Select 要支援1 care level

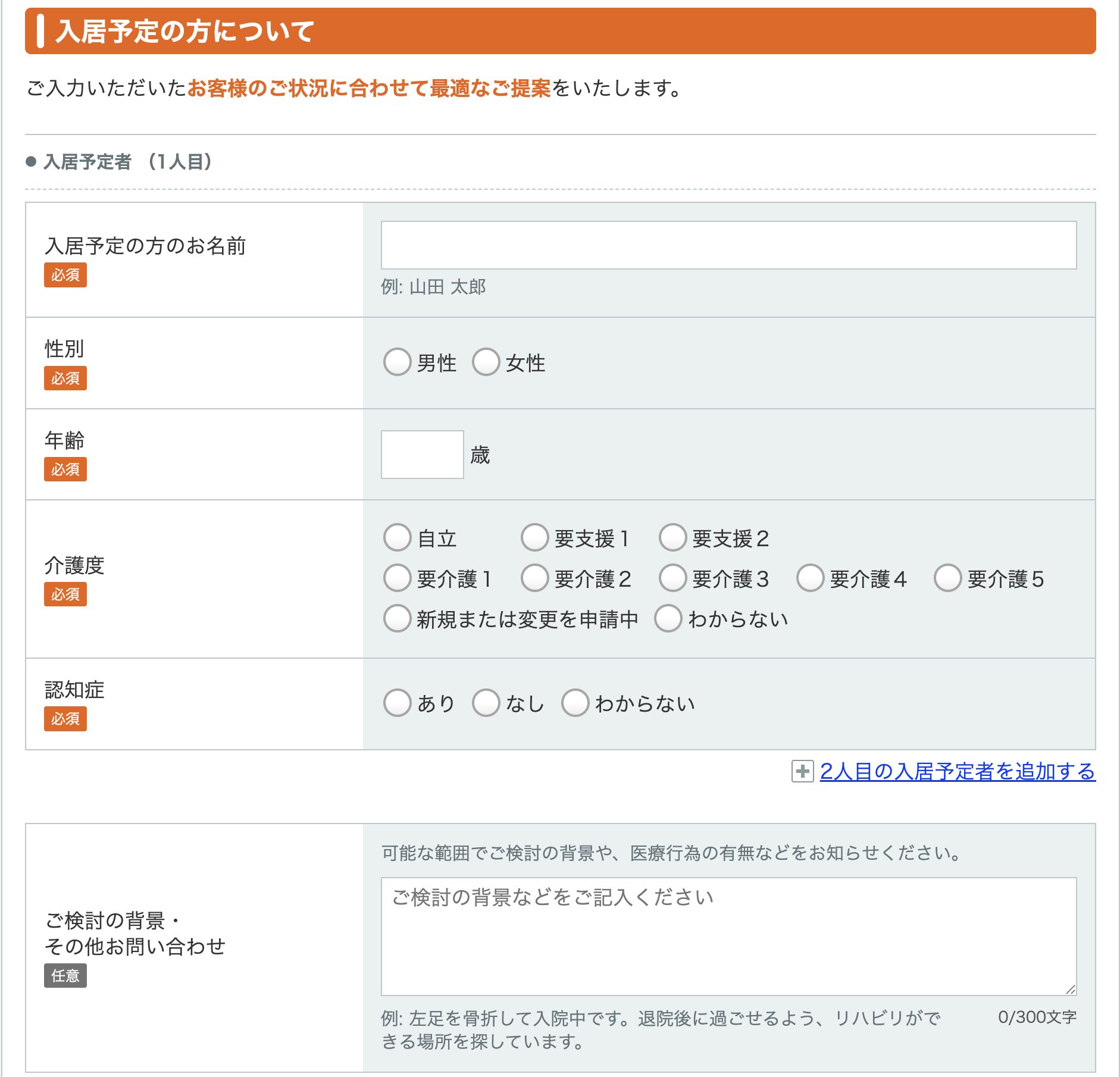(534, 537)
